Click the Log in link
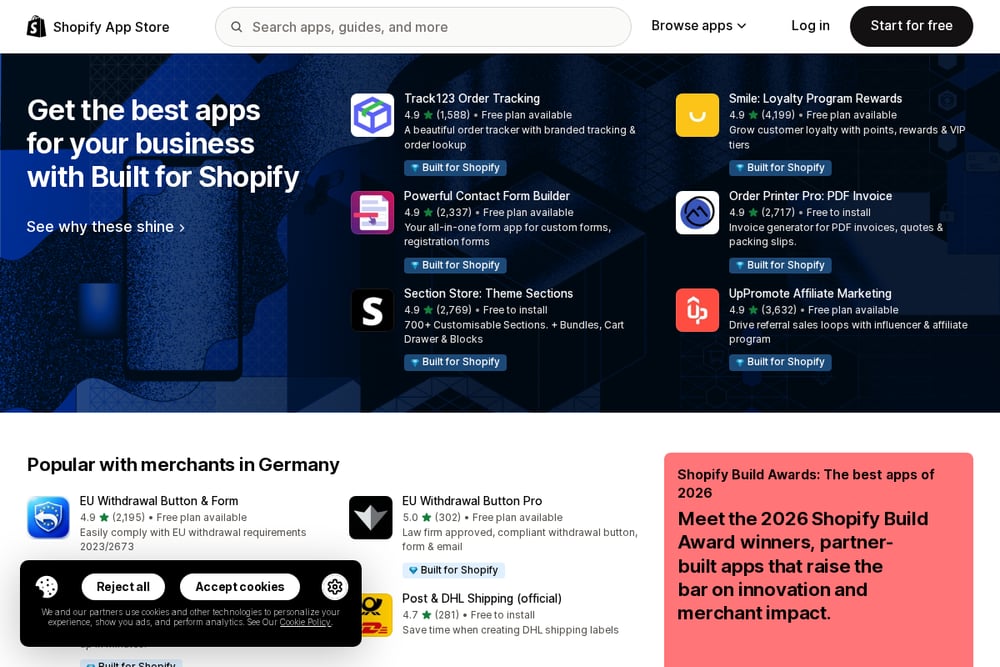 tap(810, 26)
